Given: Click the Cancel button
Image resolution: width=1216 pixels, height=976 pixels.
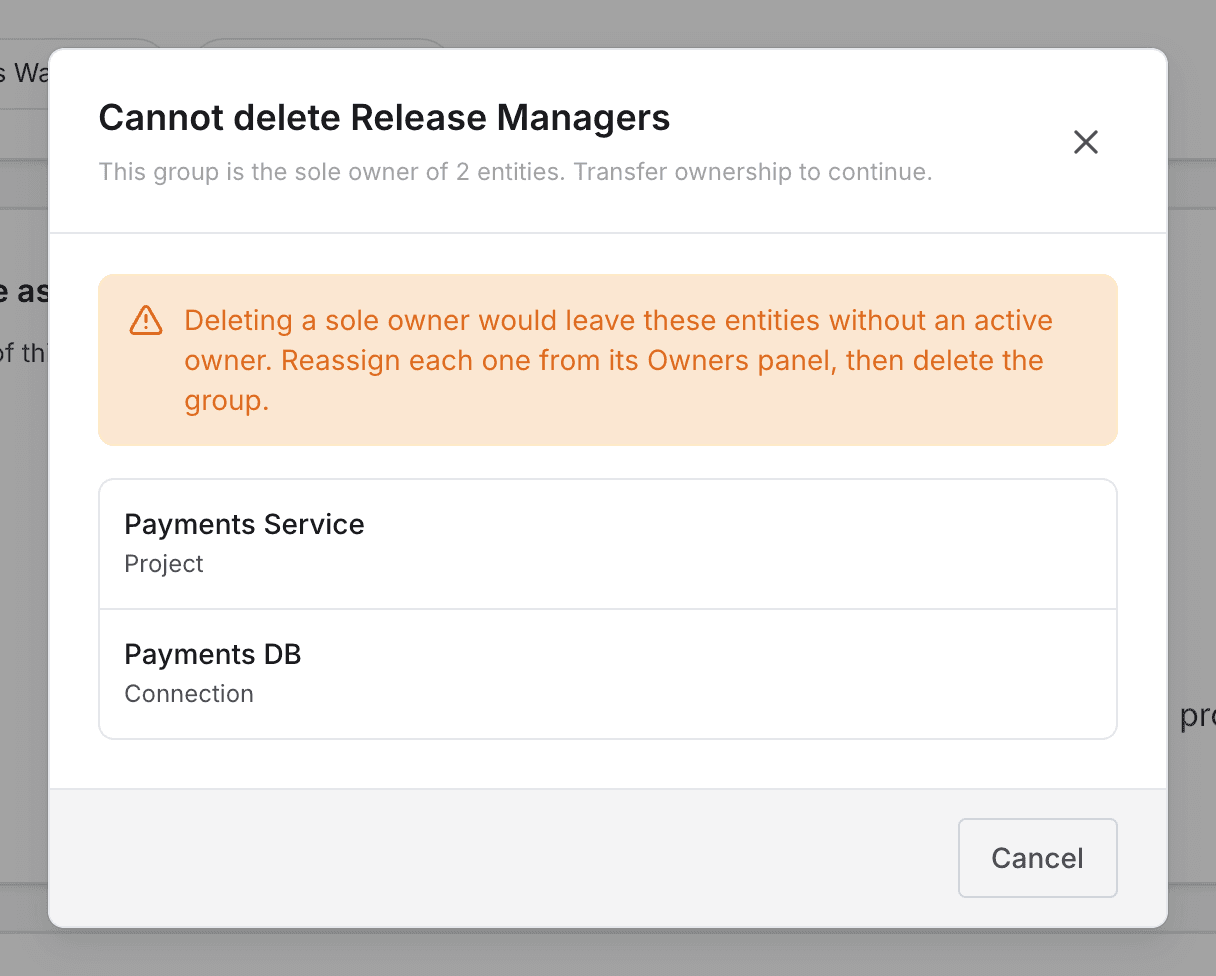Looking at the screenshot, I should pyautogui.click(x=1037, y=858).
